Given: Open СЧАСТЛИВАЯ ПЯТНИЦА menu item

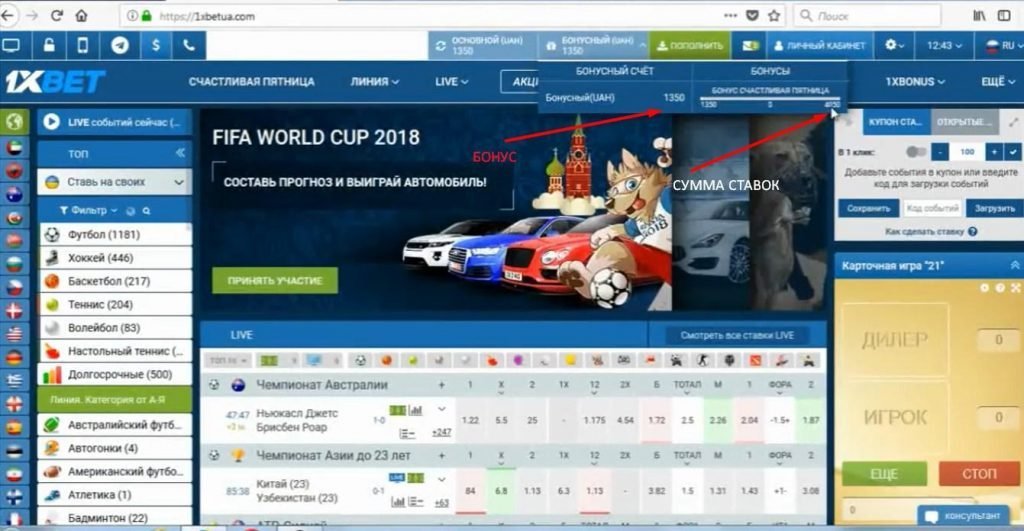Looking at the screenshot, I should click(x=251, y=82).
